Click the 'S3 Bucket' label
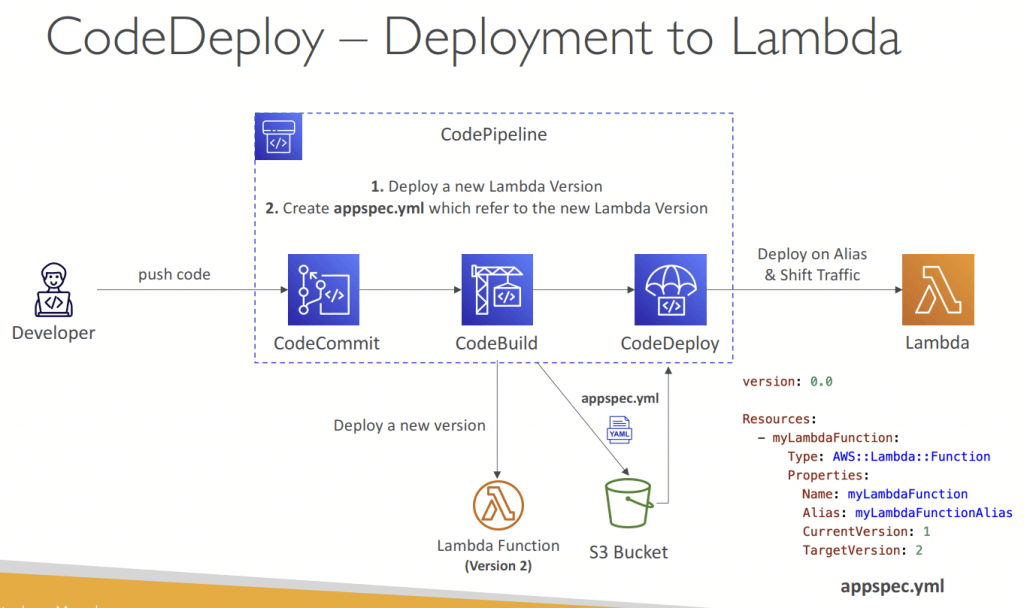The width and height of the screenshot is (1024, 608). [x=628, y=552]
